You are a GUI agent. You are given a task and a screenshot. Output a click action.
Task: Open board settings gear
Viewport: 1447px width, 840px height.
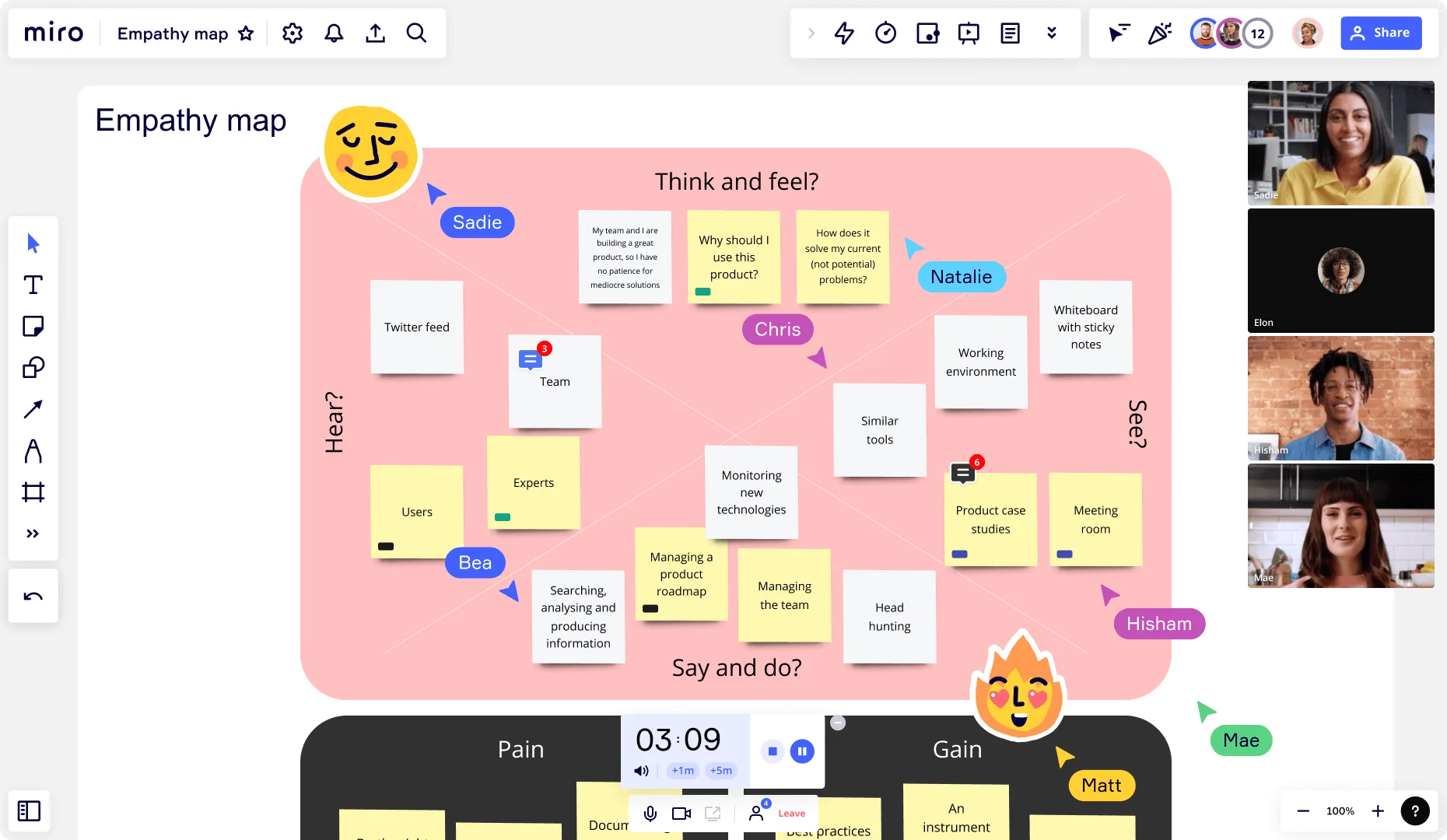[x=293, y=33]
